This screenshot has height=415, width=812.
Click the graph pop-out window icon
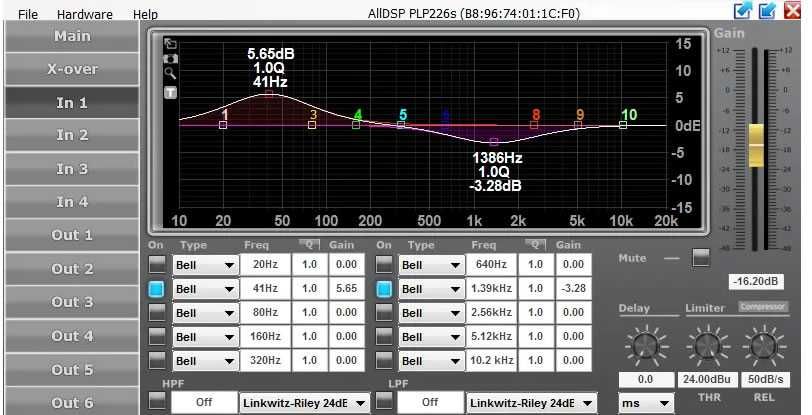pyautogui.click(x=170, y=44)
